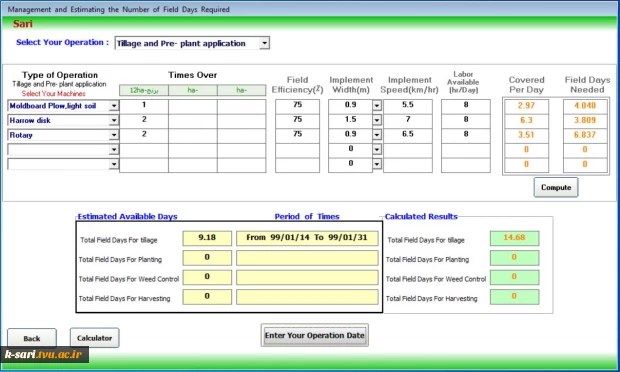620x372 pixels.
Task: Click field efficiency field for Harrow disk
Action: point(297,121)
